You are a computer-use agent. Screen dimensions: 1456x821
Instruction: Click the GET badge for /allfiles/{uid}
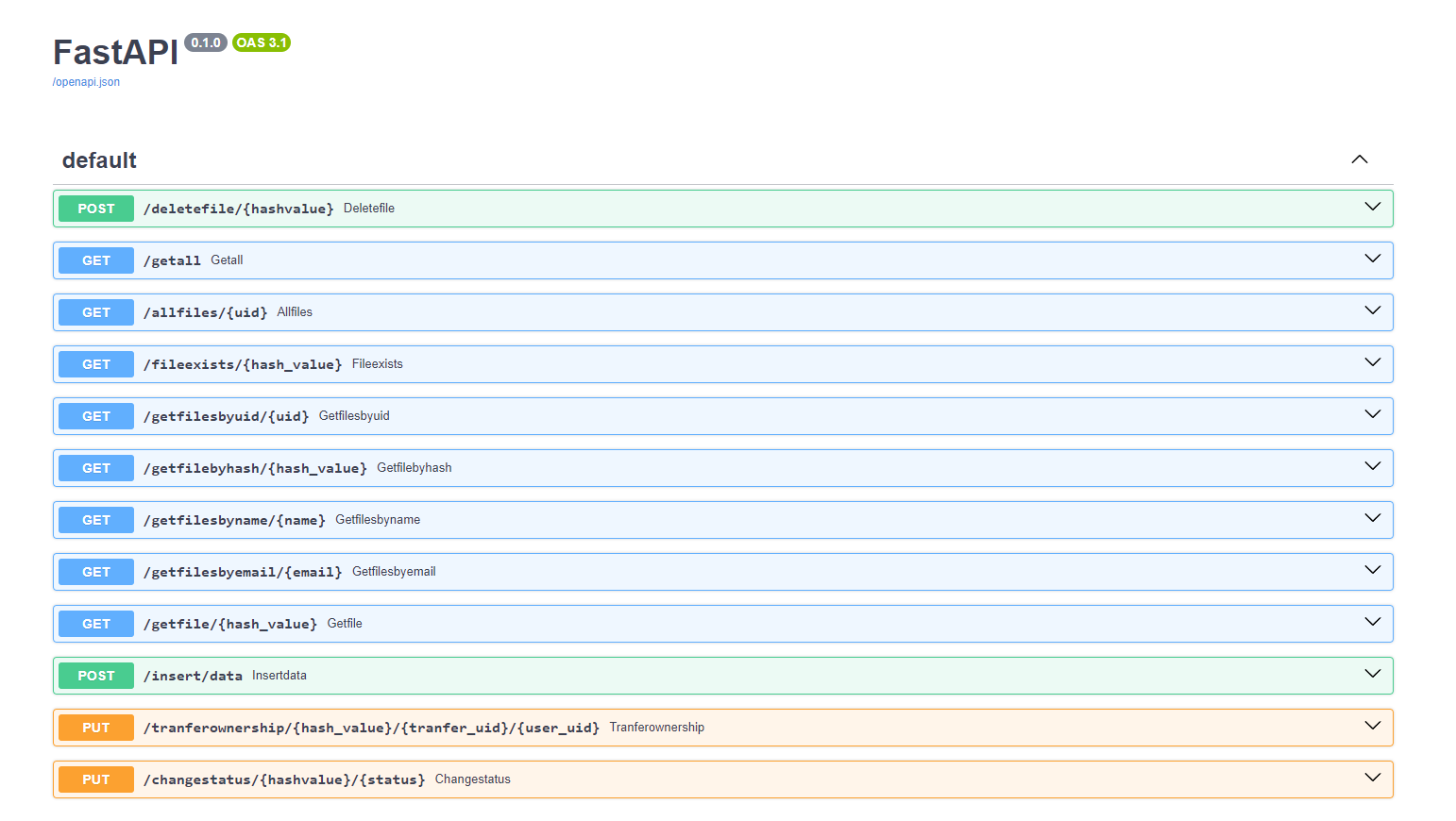point(96,312)
